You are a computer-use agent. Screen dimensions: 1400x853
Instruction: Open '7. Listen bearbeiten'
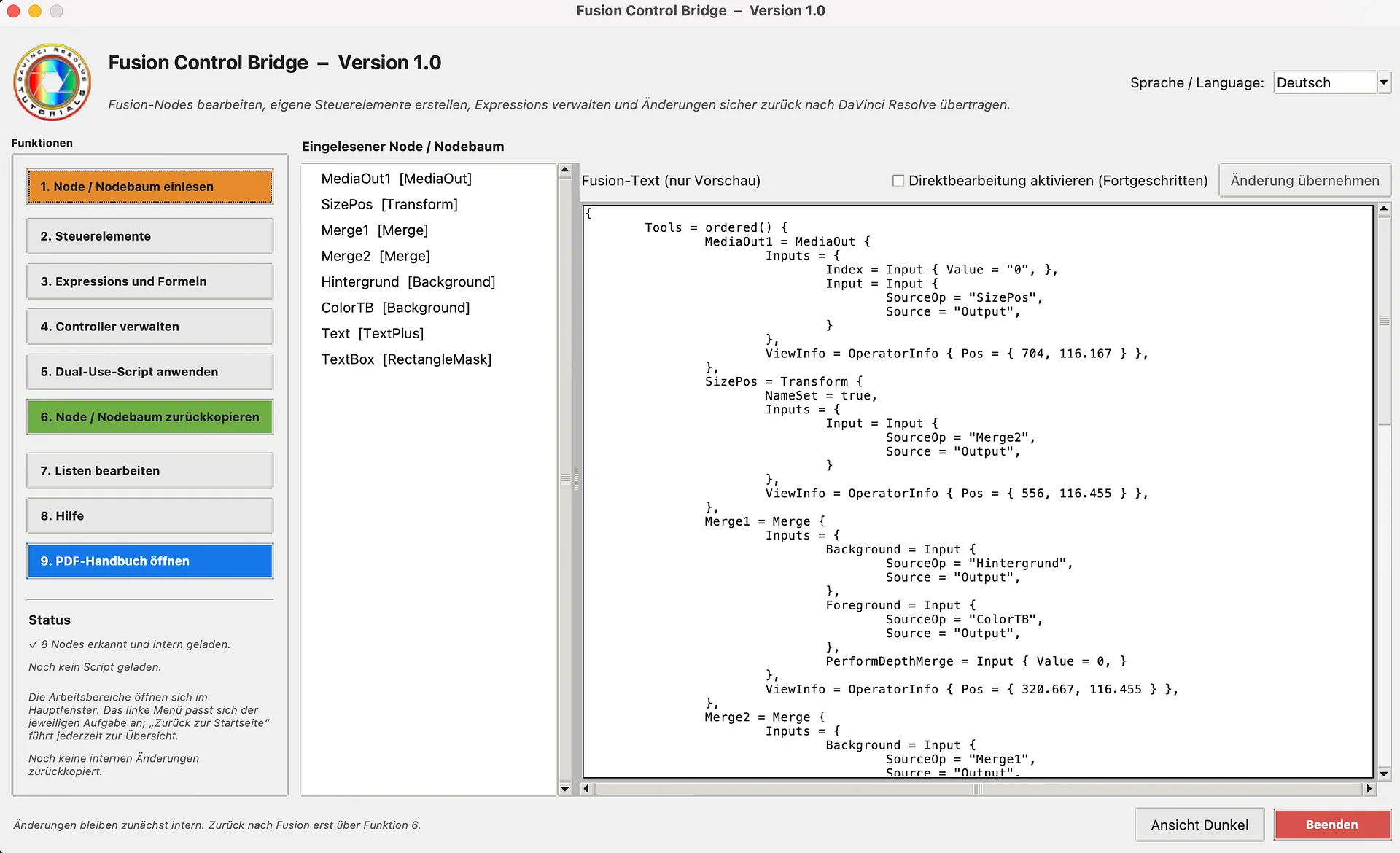(150, 471)
